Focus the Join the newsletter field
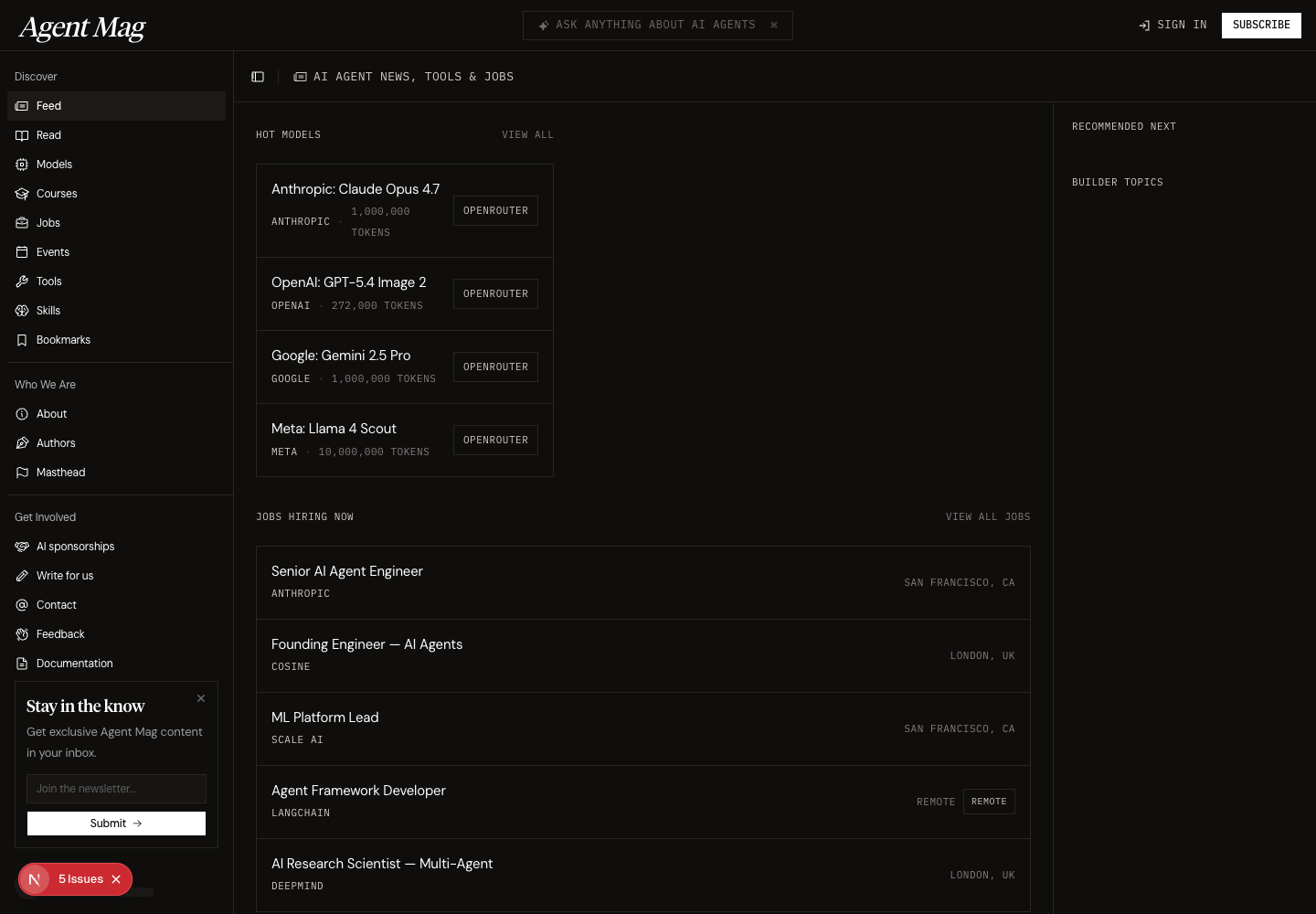The width and height of the screenshot is (1316, 914). coord(116,789)
